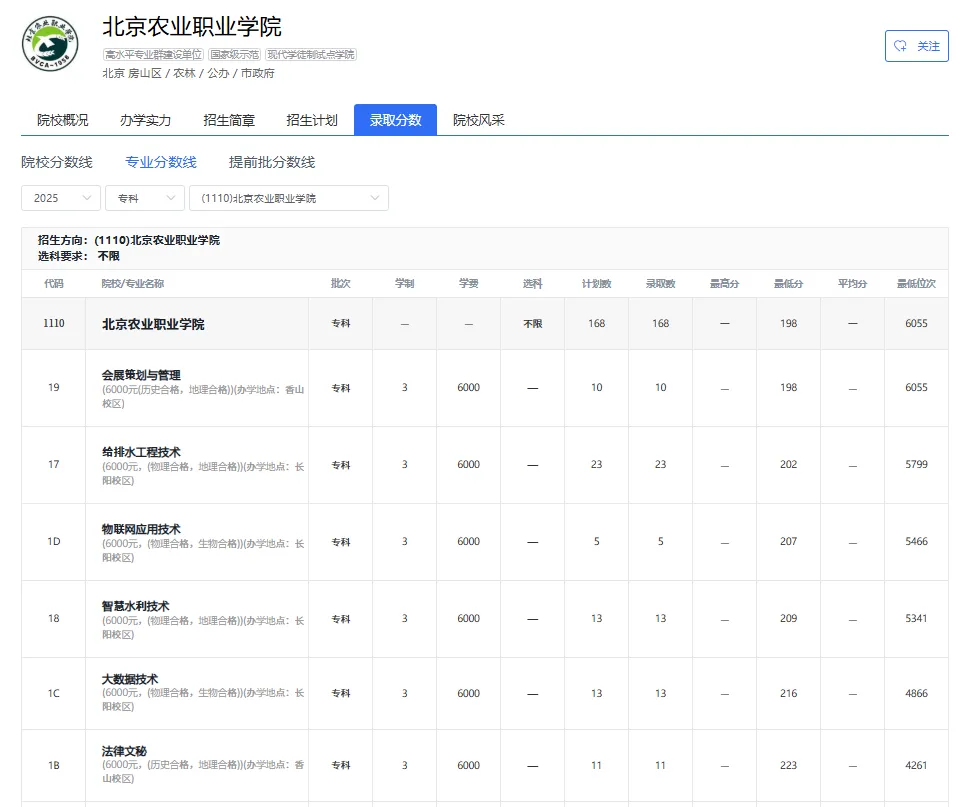Switch to the 办学实力 tab

pyautogui.click(x=145, y=120)
